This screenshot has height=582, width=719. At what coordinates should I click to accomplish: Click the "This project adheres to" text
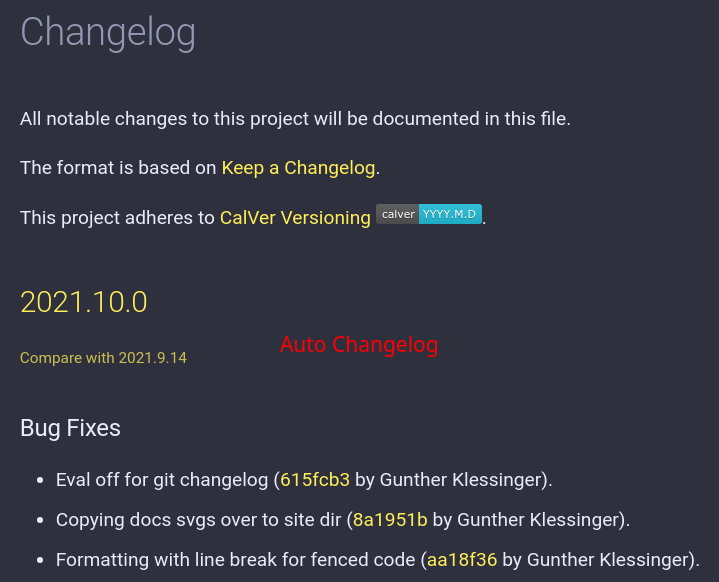click(117, 217)
